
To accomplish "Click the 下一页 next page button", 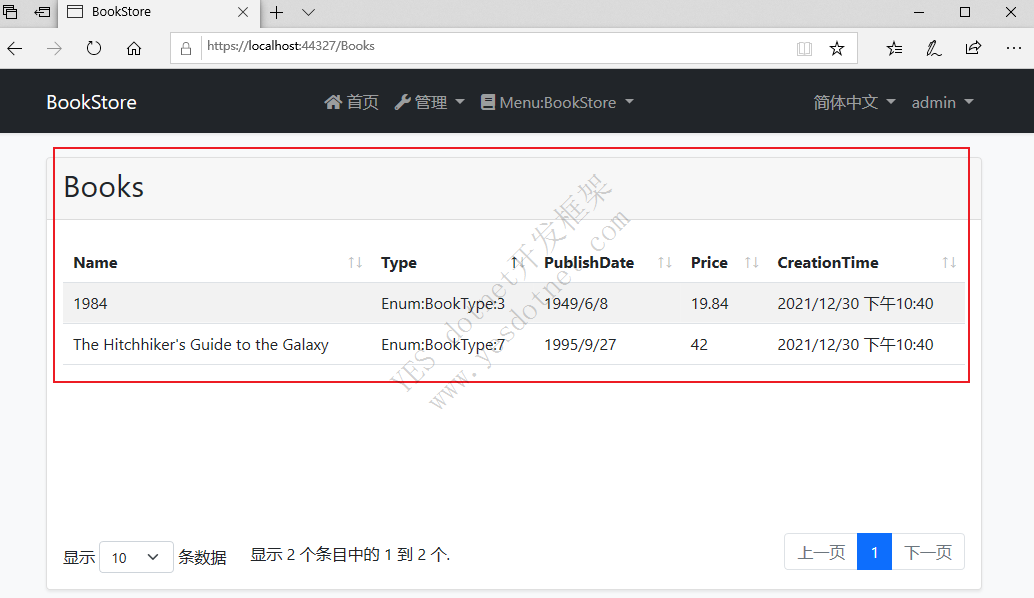I will (928, 552).
